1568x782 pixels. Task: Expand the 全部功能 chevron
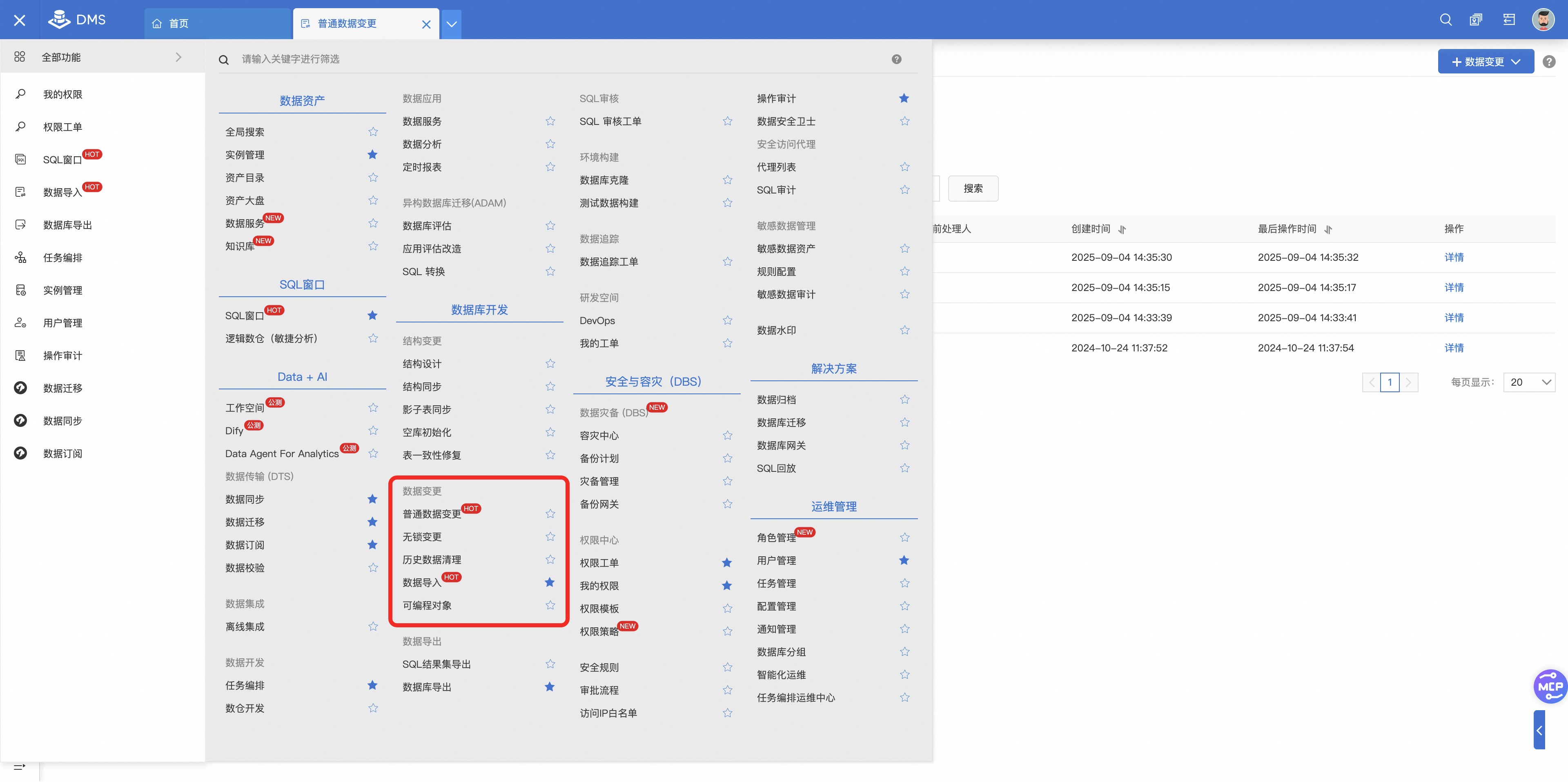[178, 57]
